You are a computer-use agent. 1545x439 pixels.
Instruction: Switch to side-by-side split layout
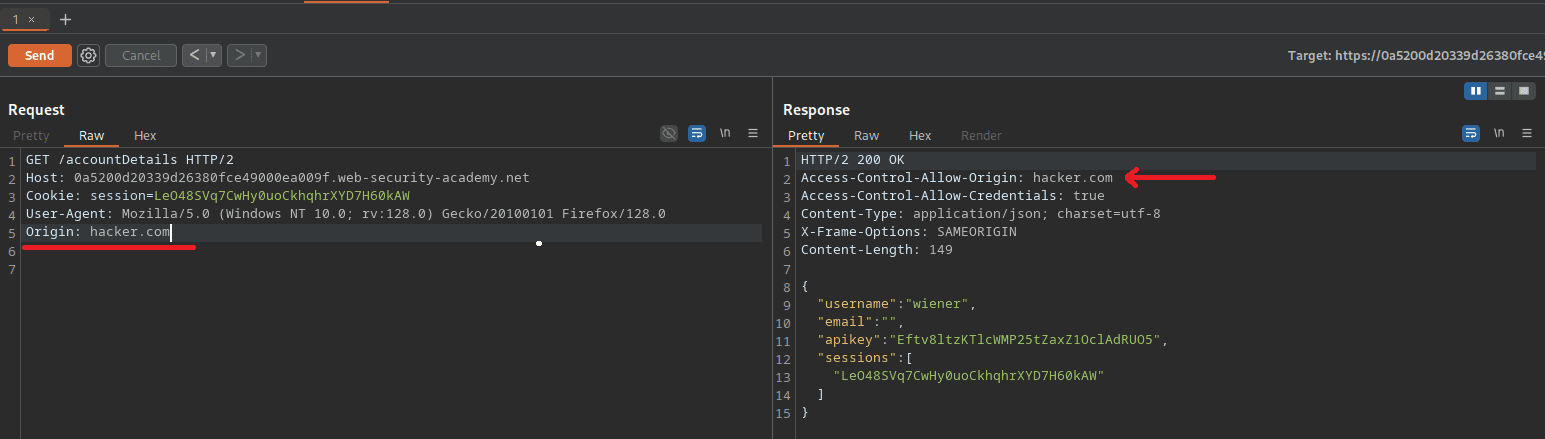pos(1475,91)
